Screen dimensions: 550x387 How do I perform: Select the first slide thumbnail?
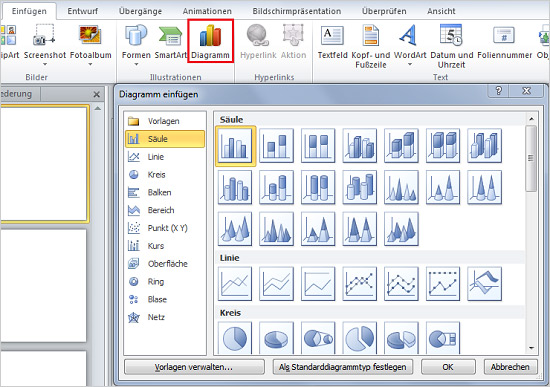[x=43, y=164]
